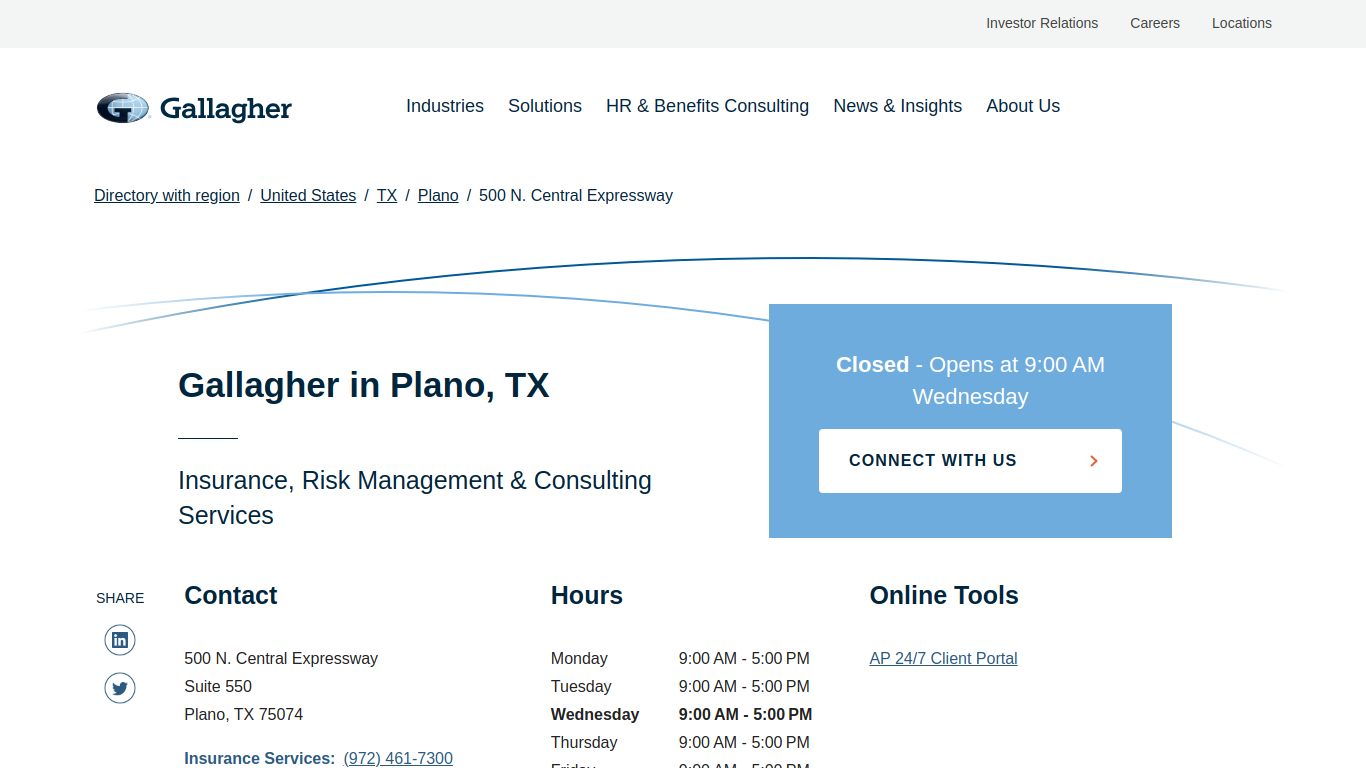This screenshot has width=1366, height=768.
Task: Click the Gallagher globe logo
Action: point(123,107)
